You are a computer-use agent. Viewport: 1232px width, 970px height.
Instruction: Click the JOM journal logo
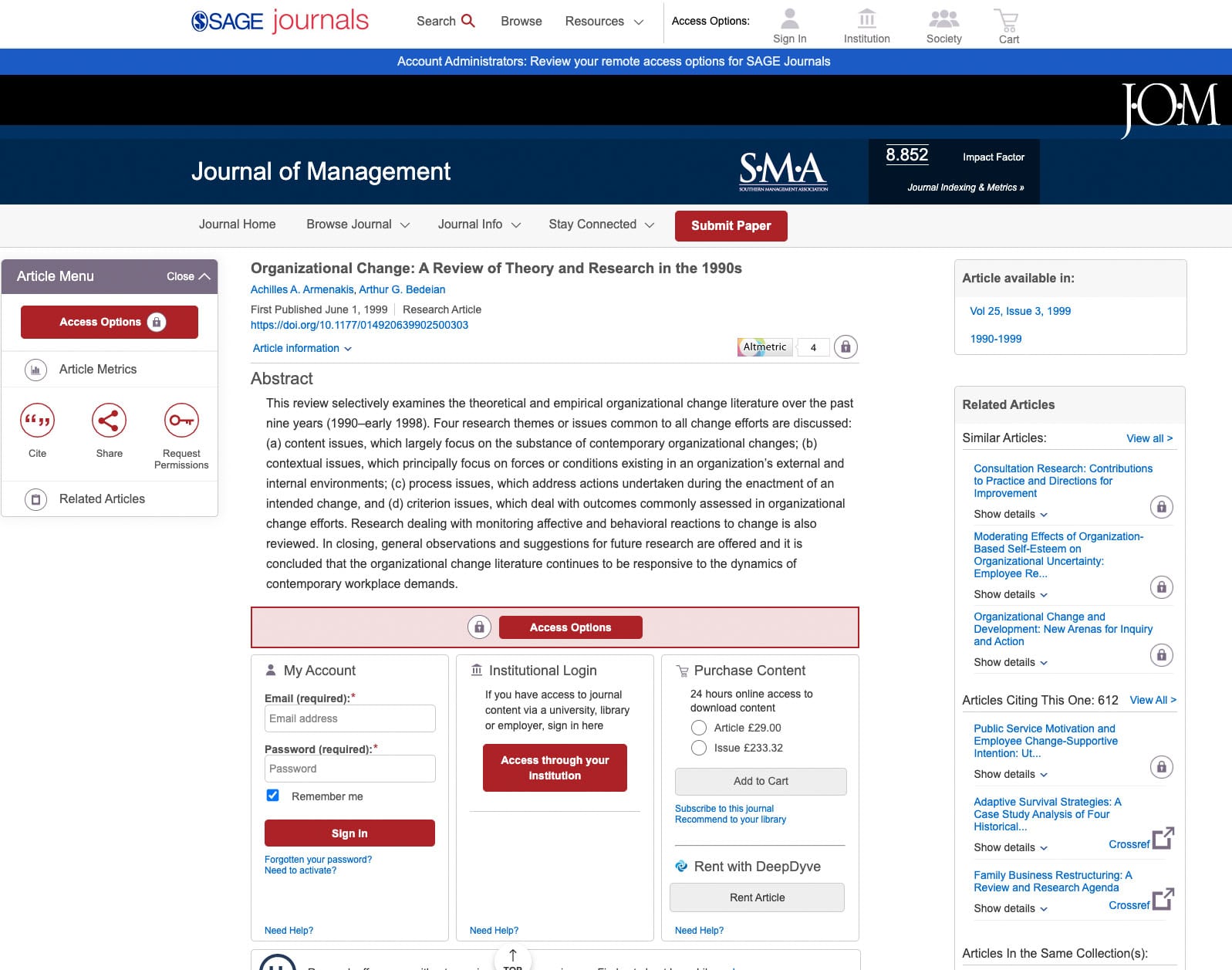point(1170,110)
